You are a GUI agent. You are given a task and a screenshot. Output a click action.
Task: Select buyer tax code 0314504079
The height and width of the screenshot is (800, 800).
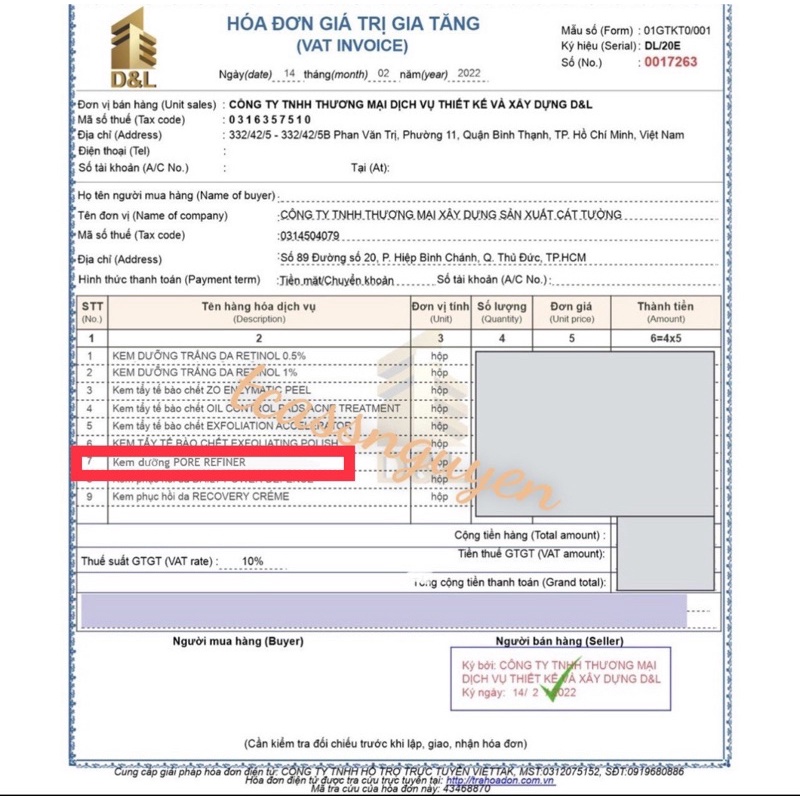pos(310,236)
